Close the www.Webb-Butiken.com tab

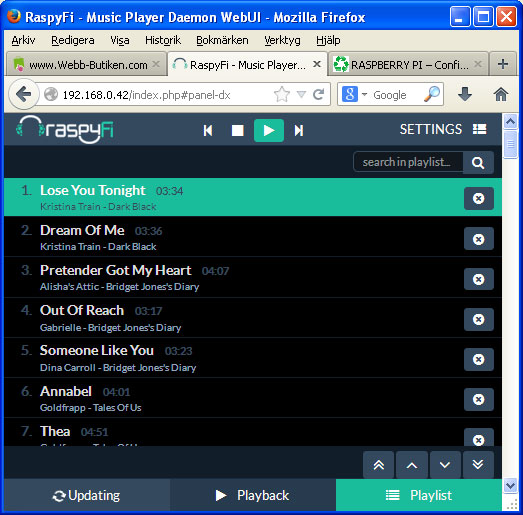pyautogui.click(x=156, y=64)
